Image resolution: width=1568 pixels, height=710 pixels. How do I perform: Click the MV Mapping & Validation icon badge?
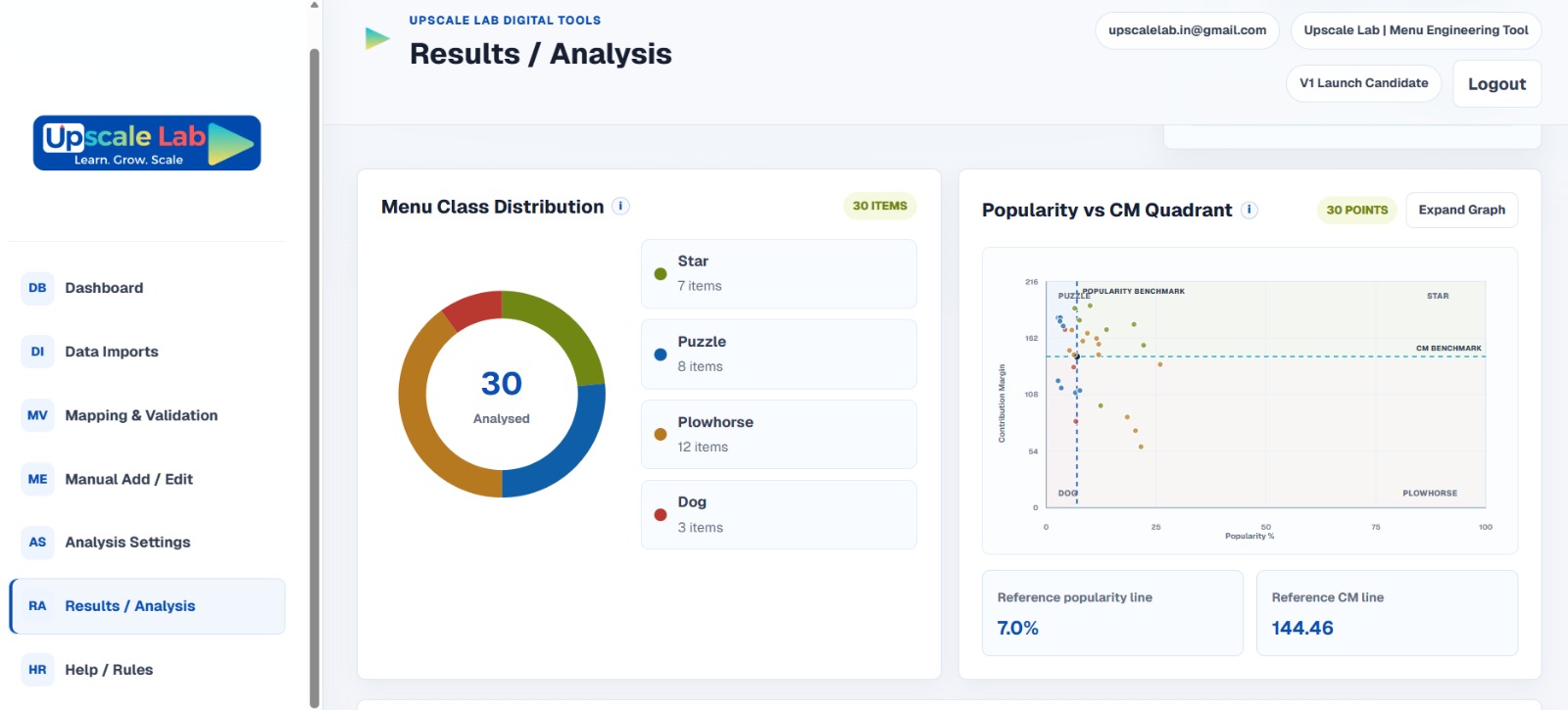click(37, 415)
